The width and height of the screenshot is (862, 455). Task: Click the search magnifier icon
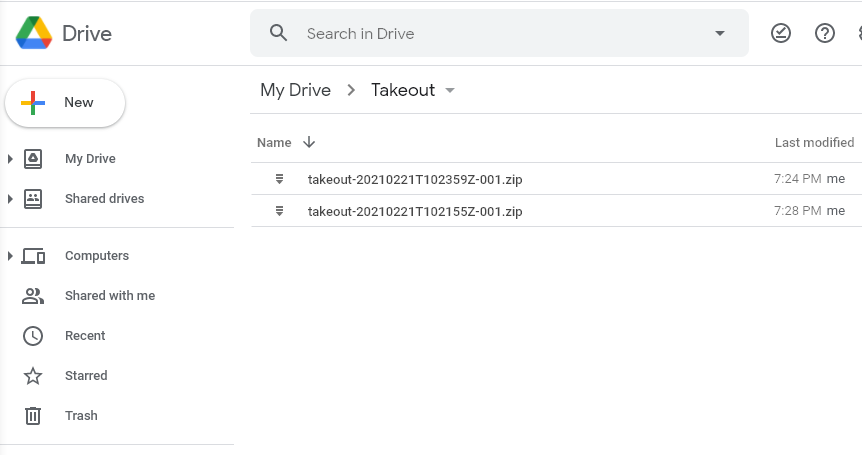(x=279, y=33)
